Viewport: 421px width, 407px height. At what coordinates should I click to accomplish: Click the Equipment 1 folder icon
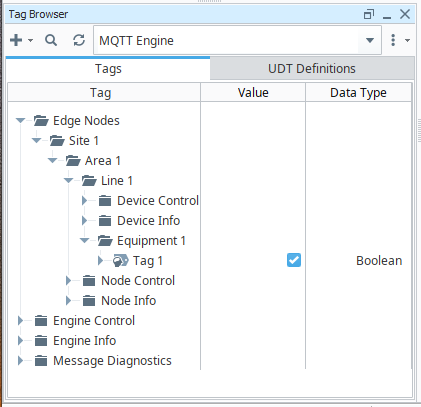point(105,241)
